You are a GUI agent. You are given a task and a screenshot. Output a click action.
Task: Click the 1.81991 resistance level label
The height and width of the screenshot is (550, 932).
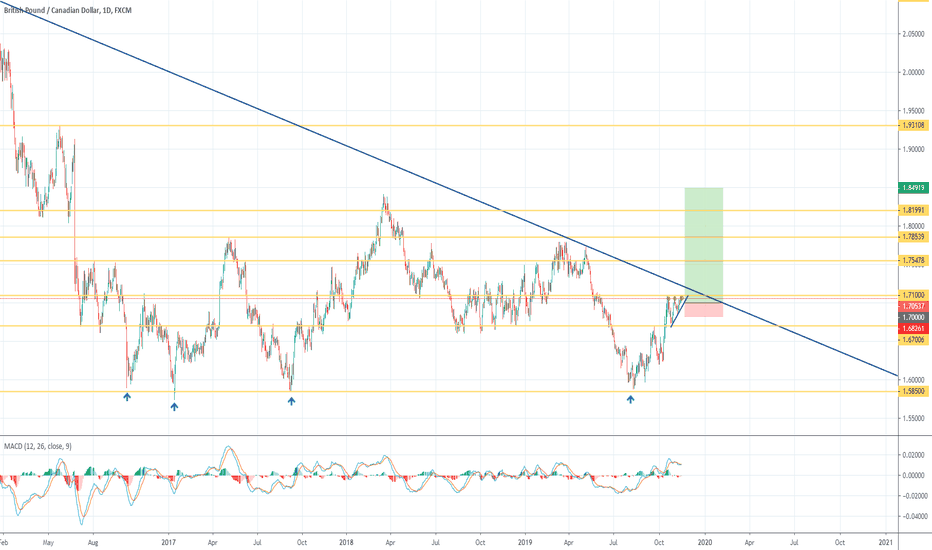click(x=913, y=211)
